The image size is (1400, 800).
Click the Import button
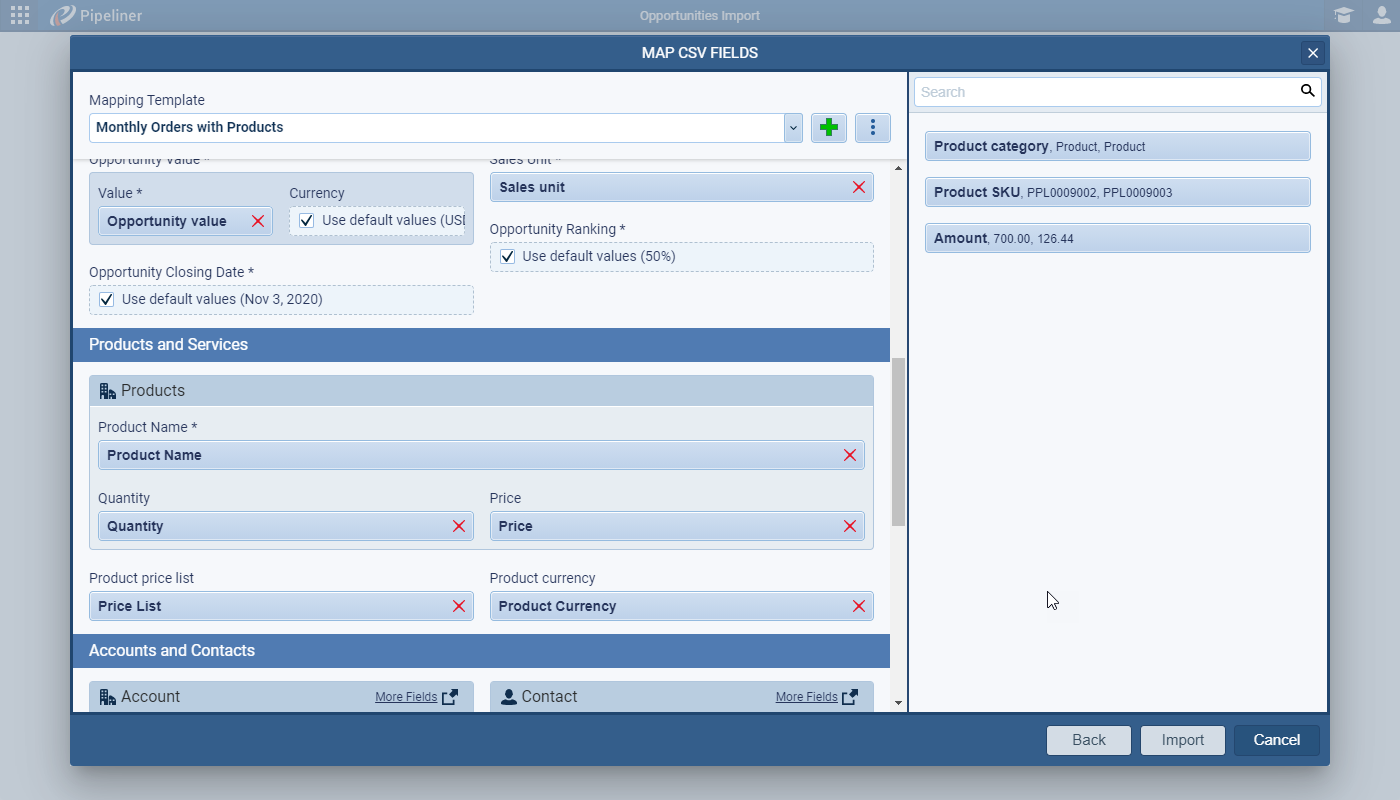[x=1182, y=740]
